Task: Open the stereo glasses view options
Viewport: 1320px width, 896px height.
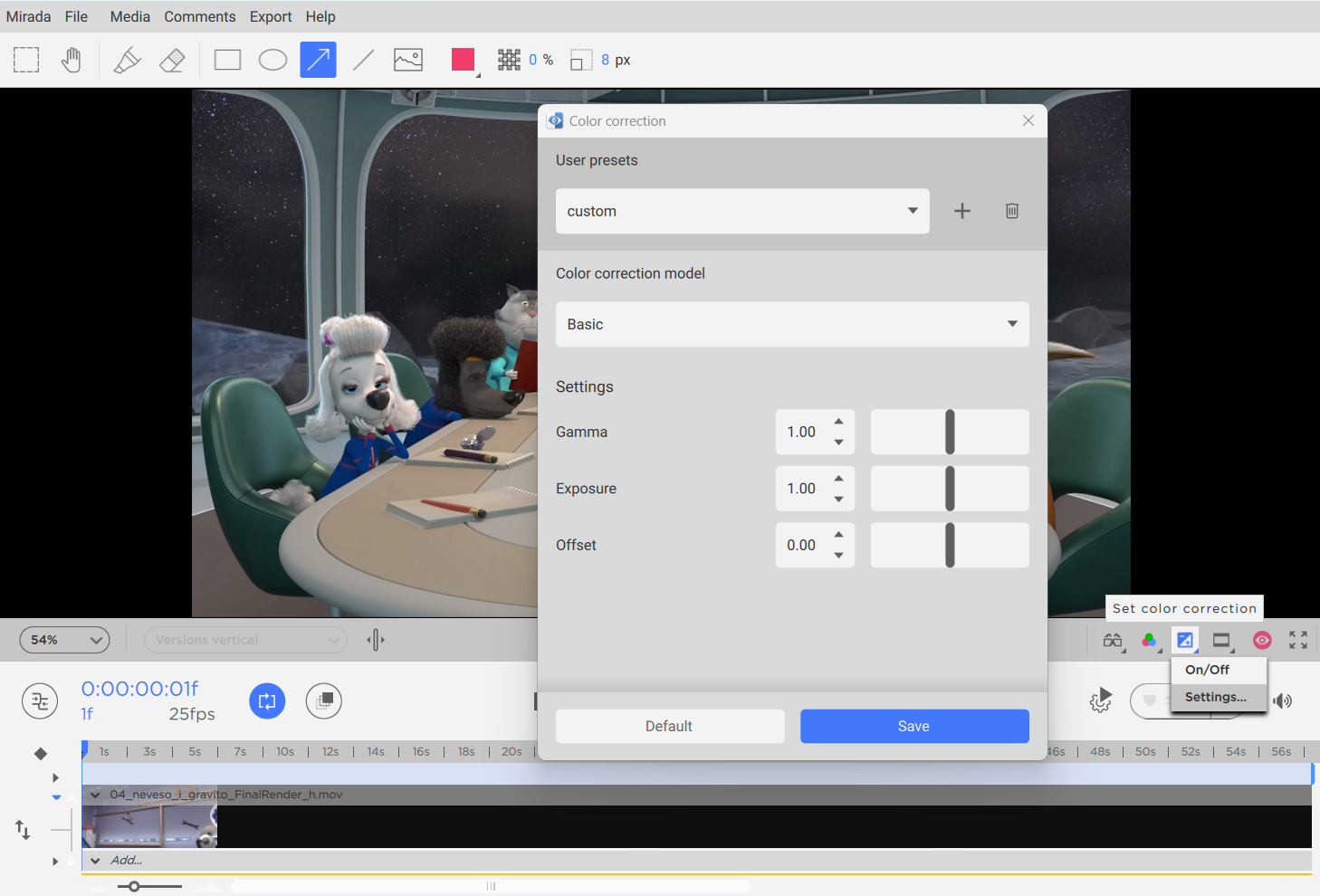Action: point(1113,641)
